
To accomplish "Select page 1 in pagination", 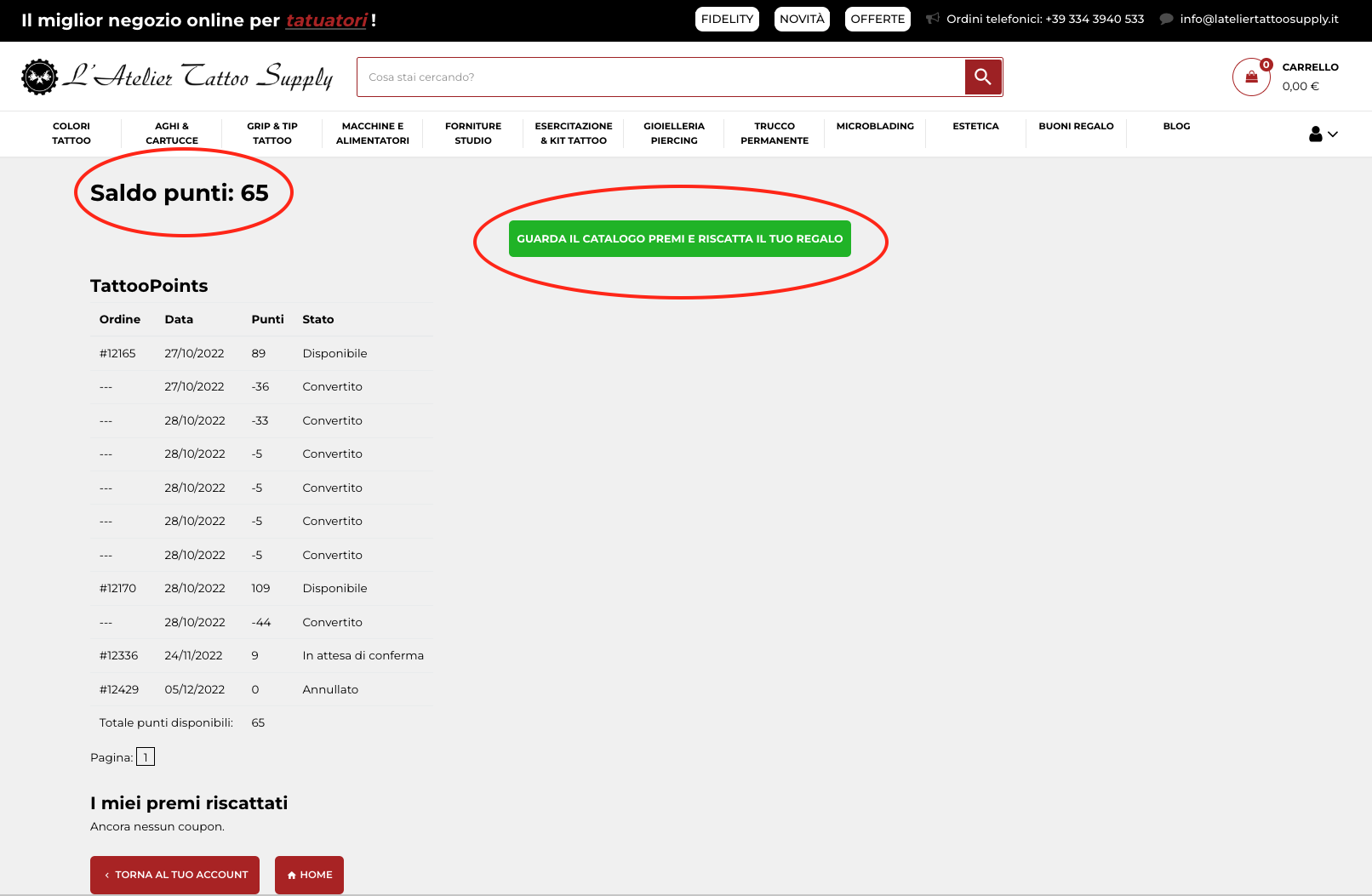I will 146,757.
